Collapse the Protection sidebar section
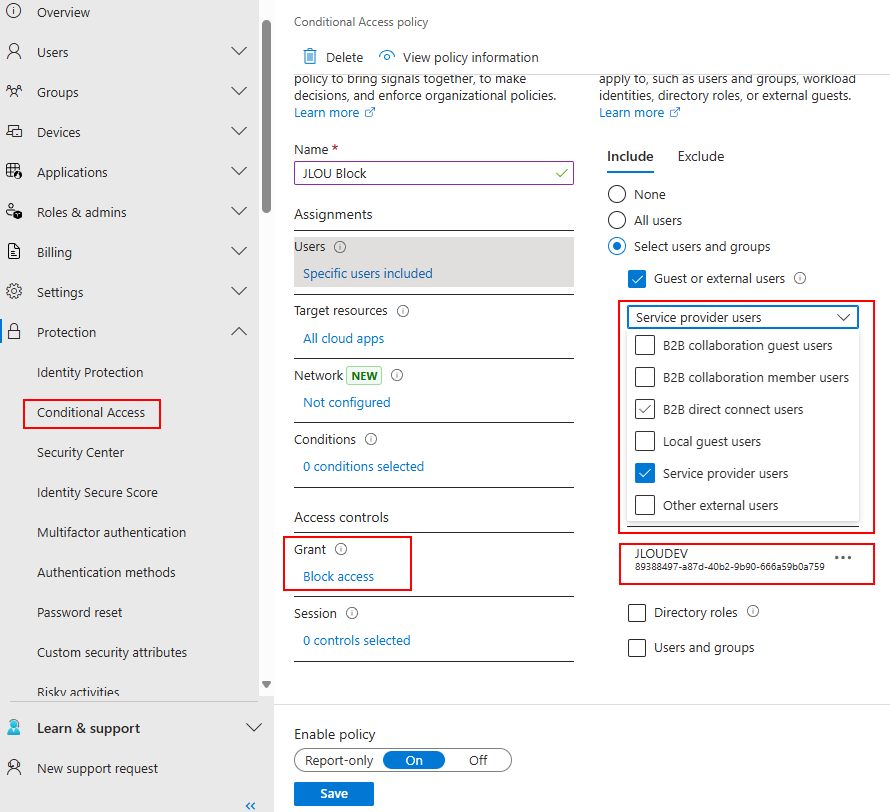 (239, 332)
